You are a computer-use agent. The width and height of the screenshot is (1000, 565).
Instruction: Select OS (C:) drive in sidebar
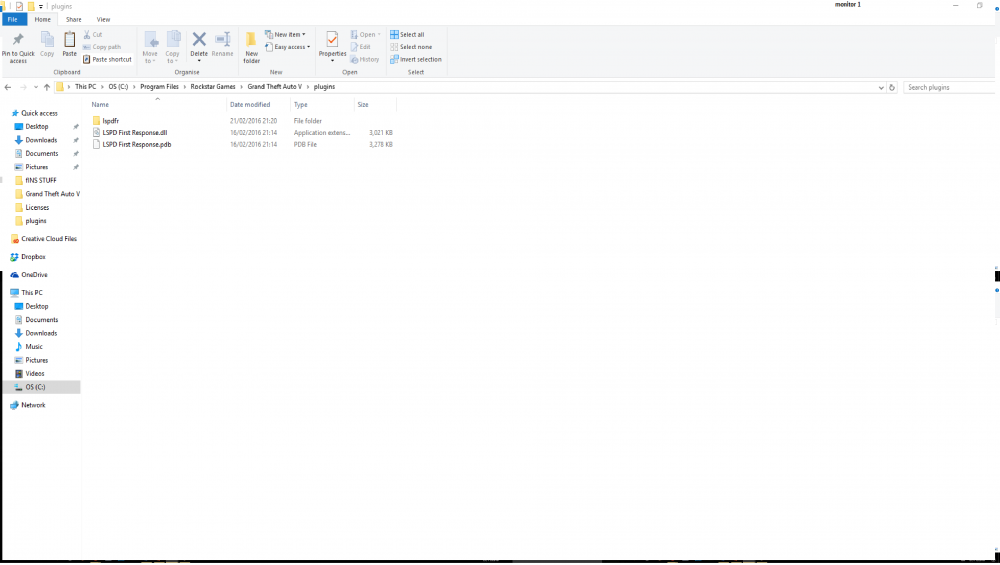click(41, 387)
